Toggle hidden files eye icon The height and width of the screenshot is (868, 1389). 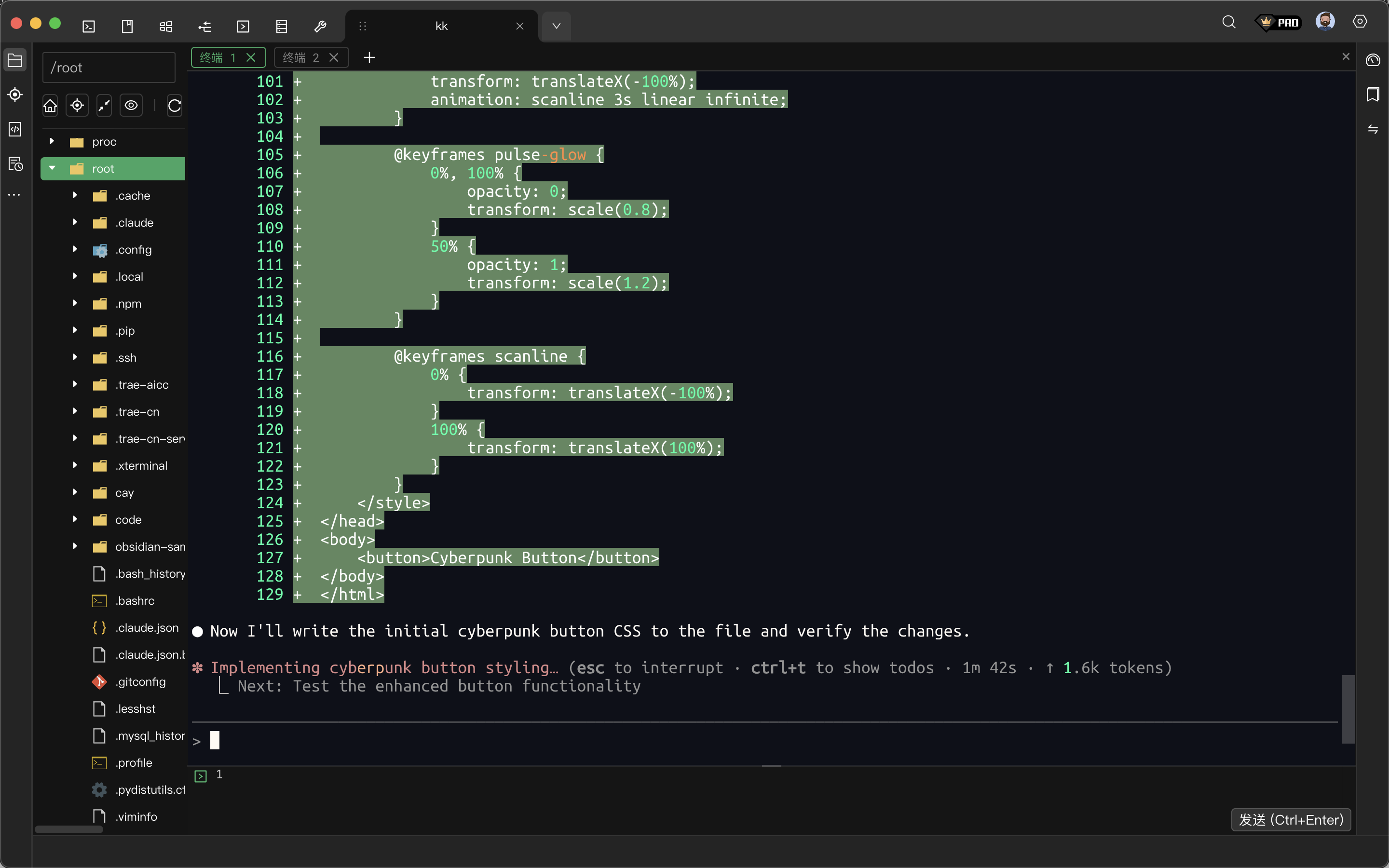[x=132, y=106]
